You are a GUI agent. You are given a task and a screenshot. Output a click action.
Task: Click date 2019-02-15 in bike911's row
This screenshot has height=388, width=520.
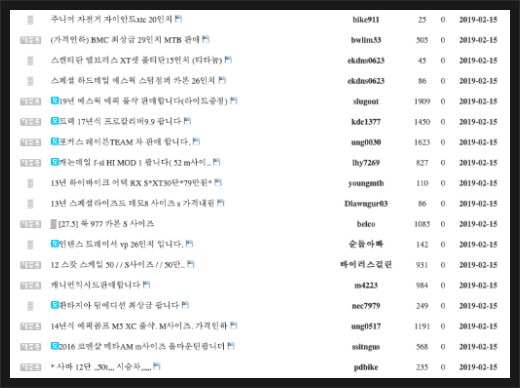[478, 20]
